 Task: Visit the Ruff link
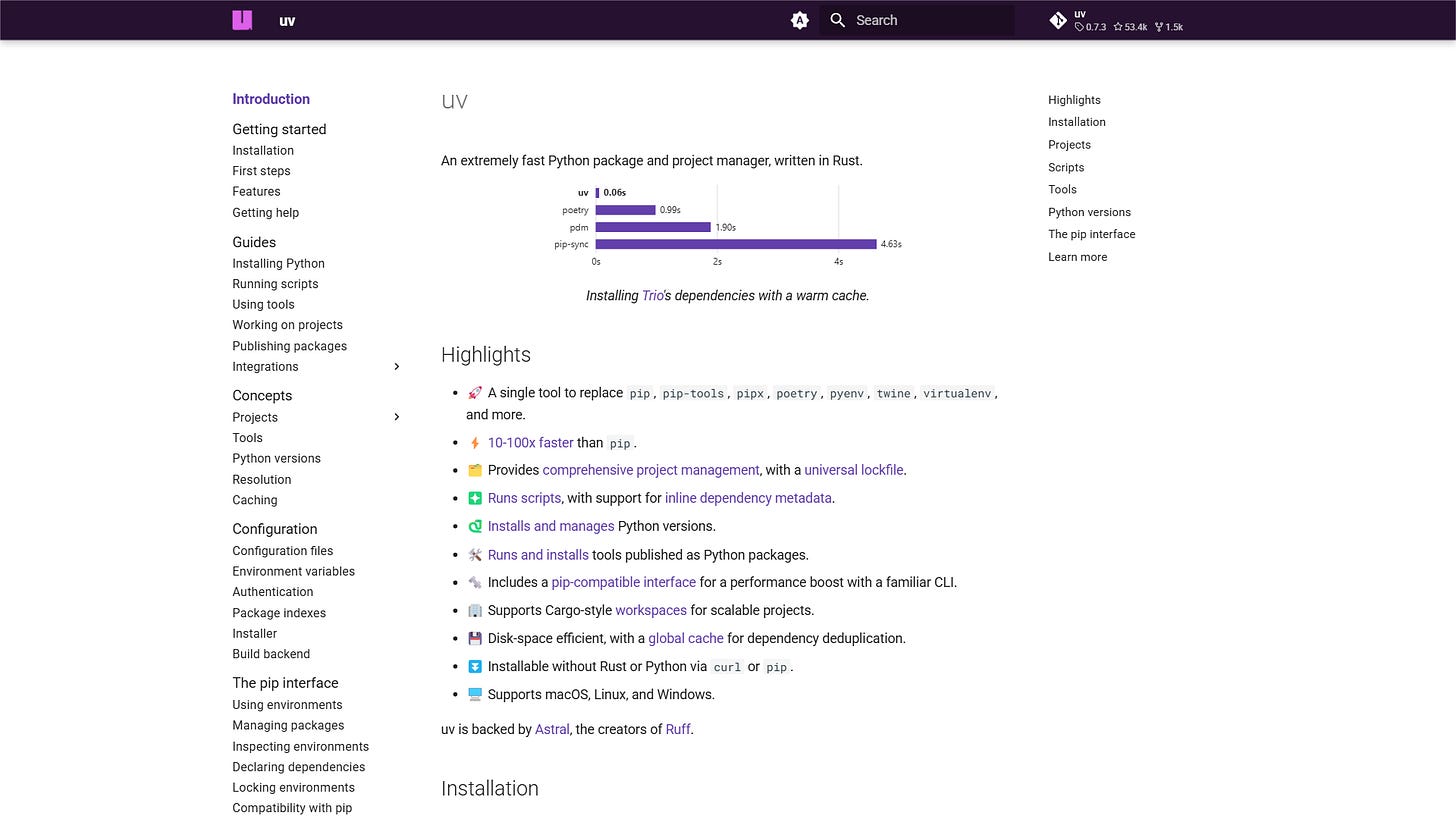click(678, 729)
